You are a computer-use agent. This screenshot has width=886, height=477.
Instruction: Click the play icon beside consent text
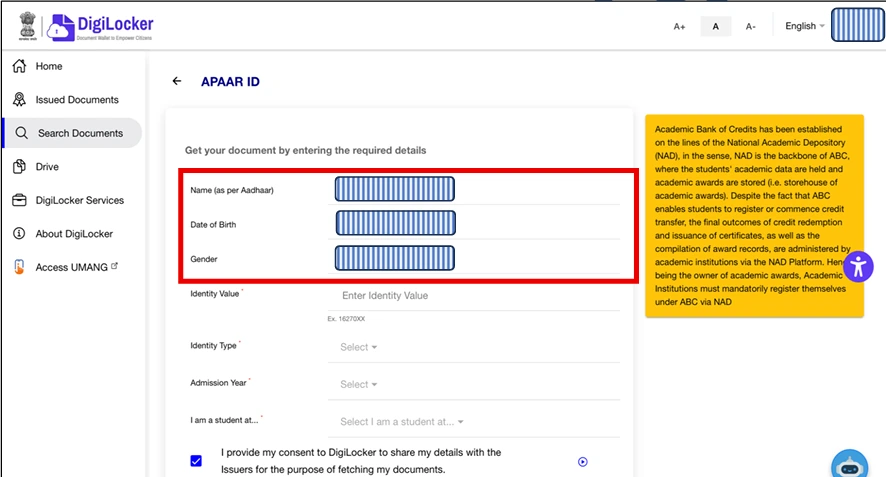583,461
